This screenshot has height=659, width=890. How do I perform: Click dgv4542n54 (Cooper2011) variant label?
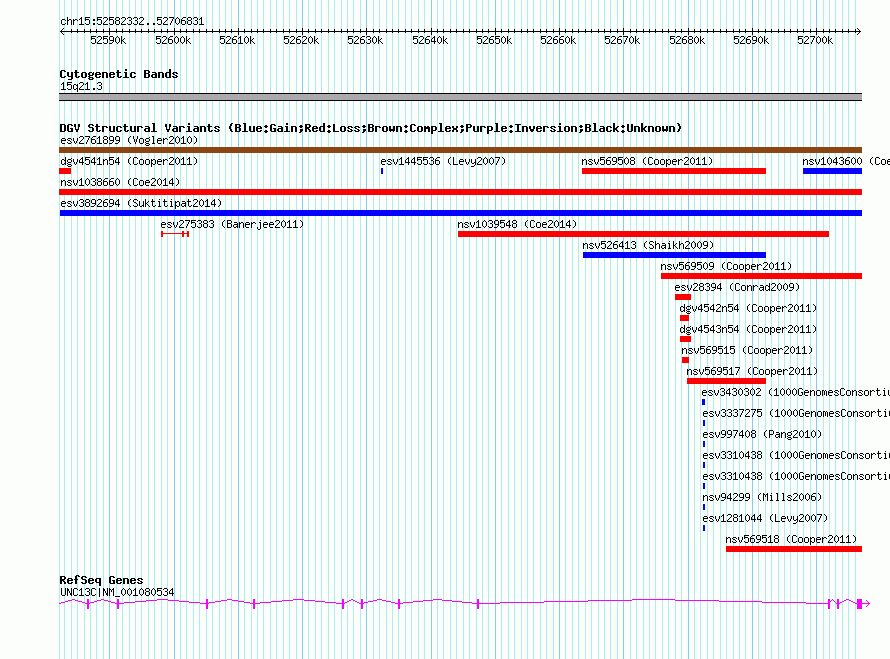coord(748,308)
